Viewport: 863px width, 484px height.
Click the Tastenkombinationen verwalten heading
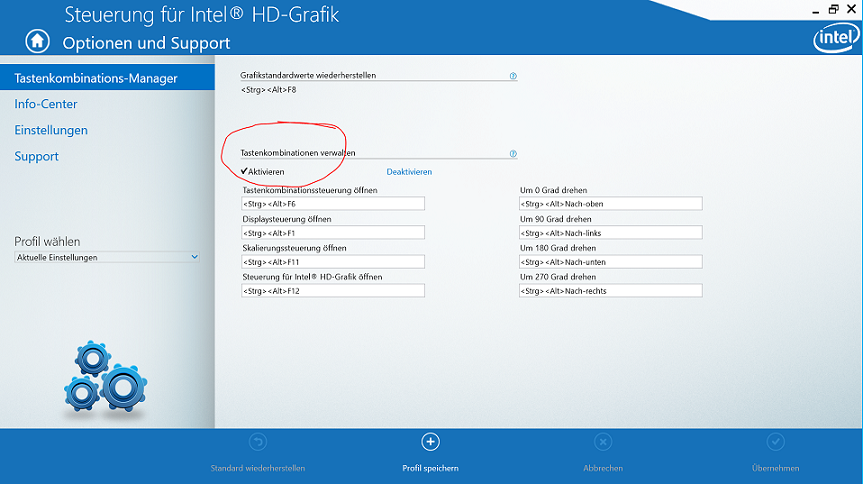coord(298,153)
